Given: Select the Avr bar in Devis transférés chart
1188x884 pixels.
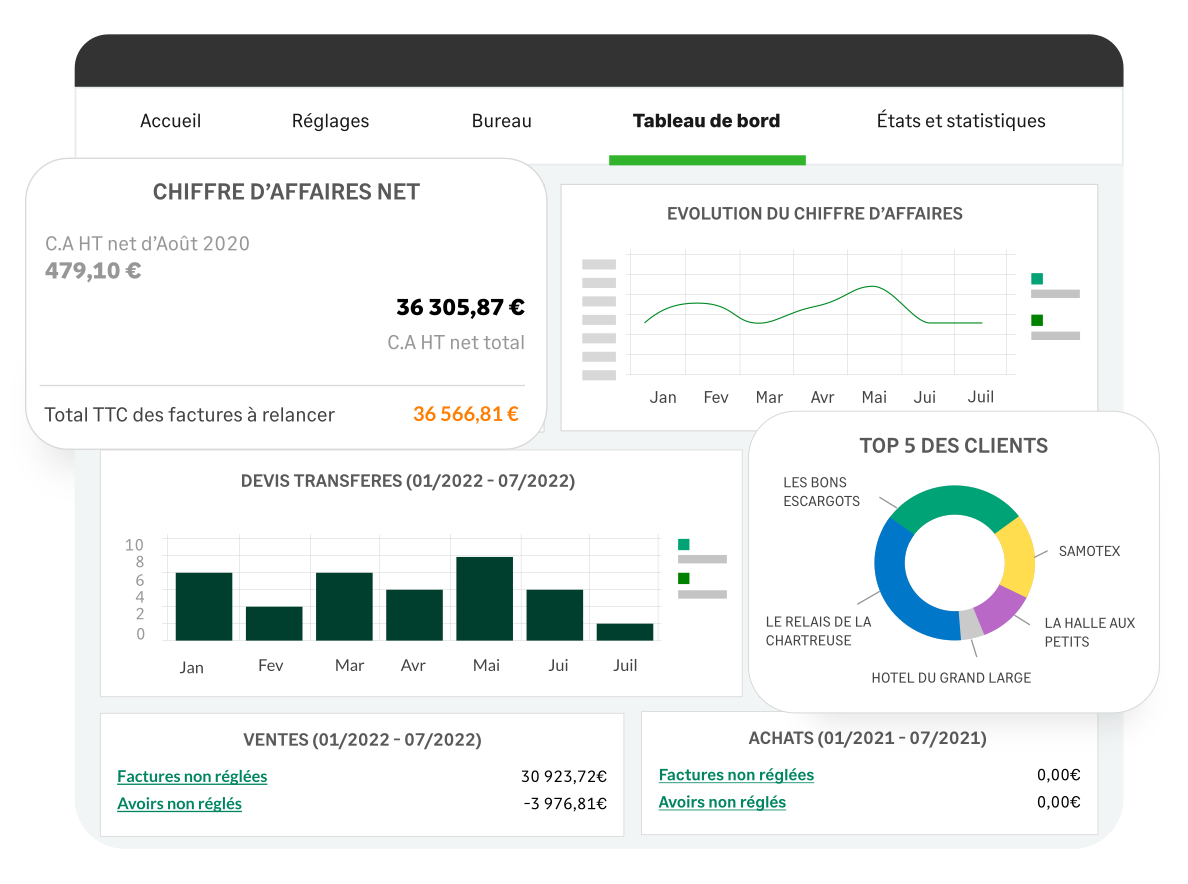Looking at the screenshot, I should point(414,615).
